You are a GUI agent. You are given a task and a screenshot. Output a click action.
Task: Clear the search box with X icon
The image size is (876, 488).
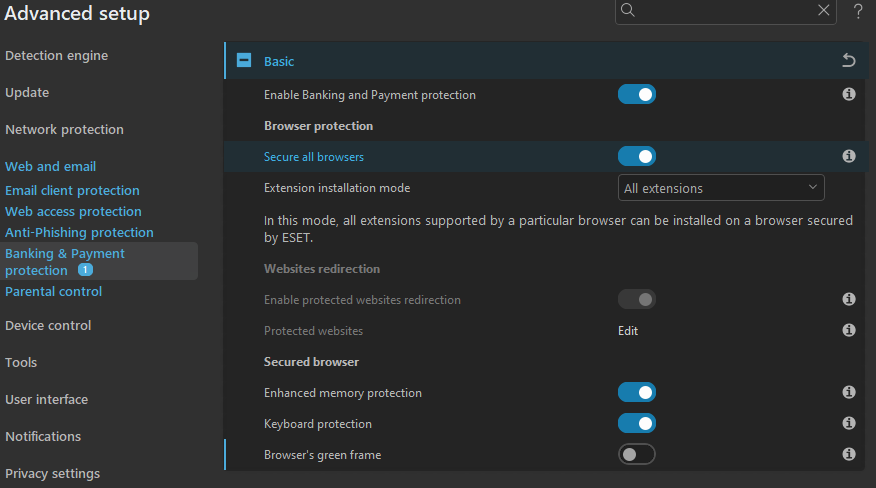(824, 10)
